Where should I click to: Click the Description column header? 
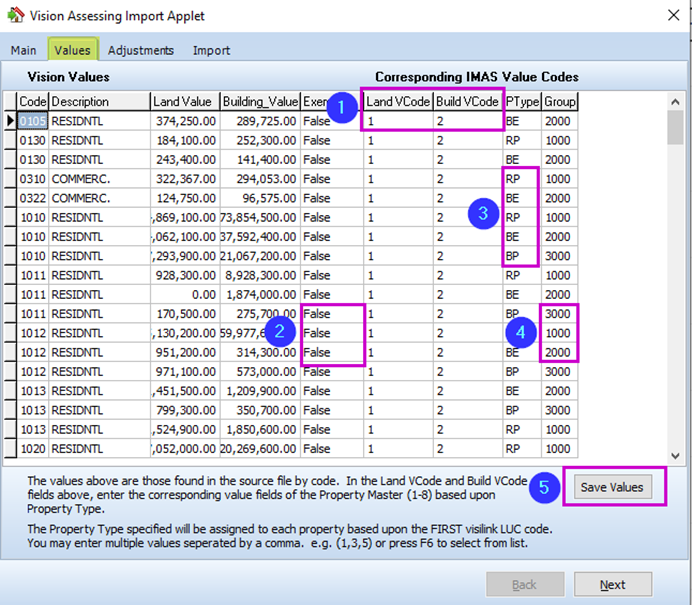(99, 101)
